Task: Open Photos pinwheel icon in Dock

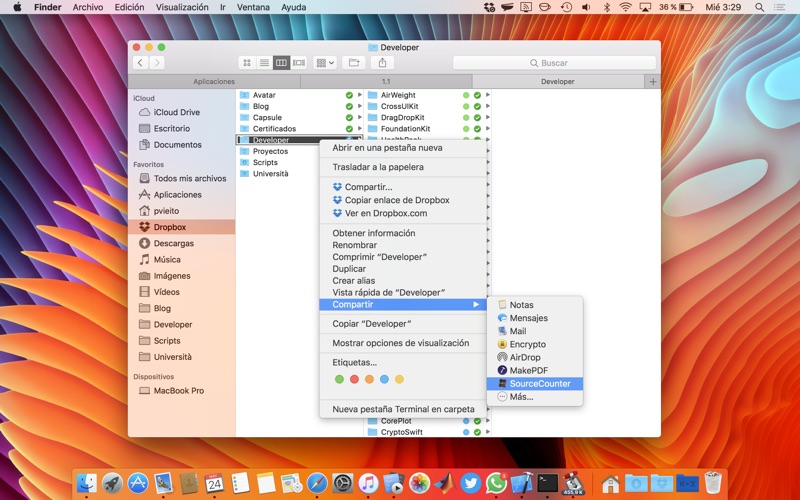Action: pyautogui.click(x=419, y=483)
